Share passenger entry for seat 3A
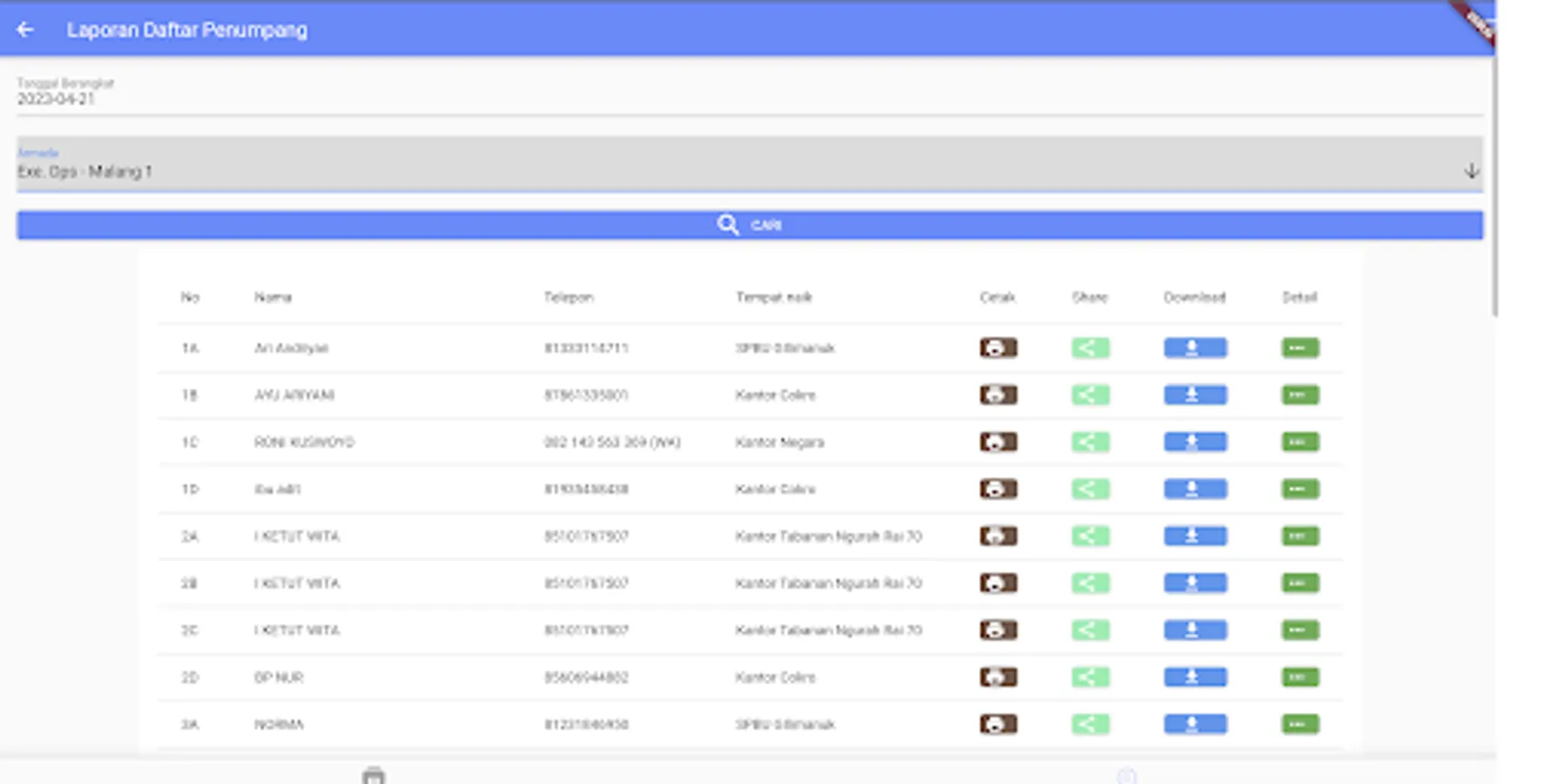The height and width of the screenshot is (784, 1568). (1091, 725)
